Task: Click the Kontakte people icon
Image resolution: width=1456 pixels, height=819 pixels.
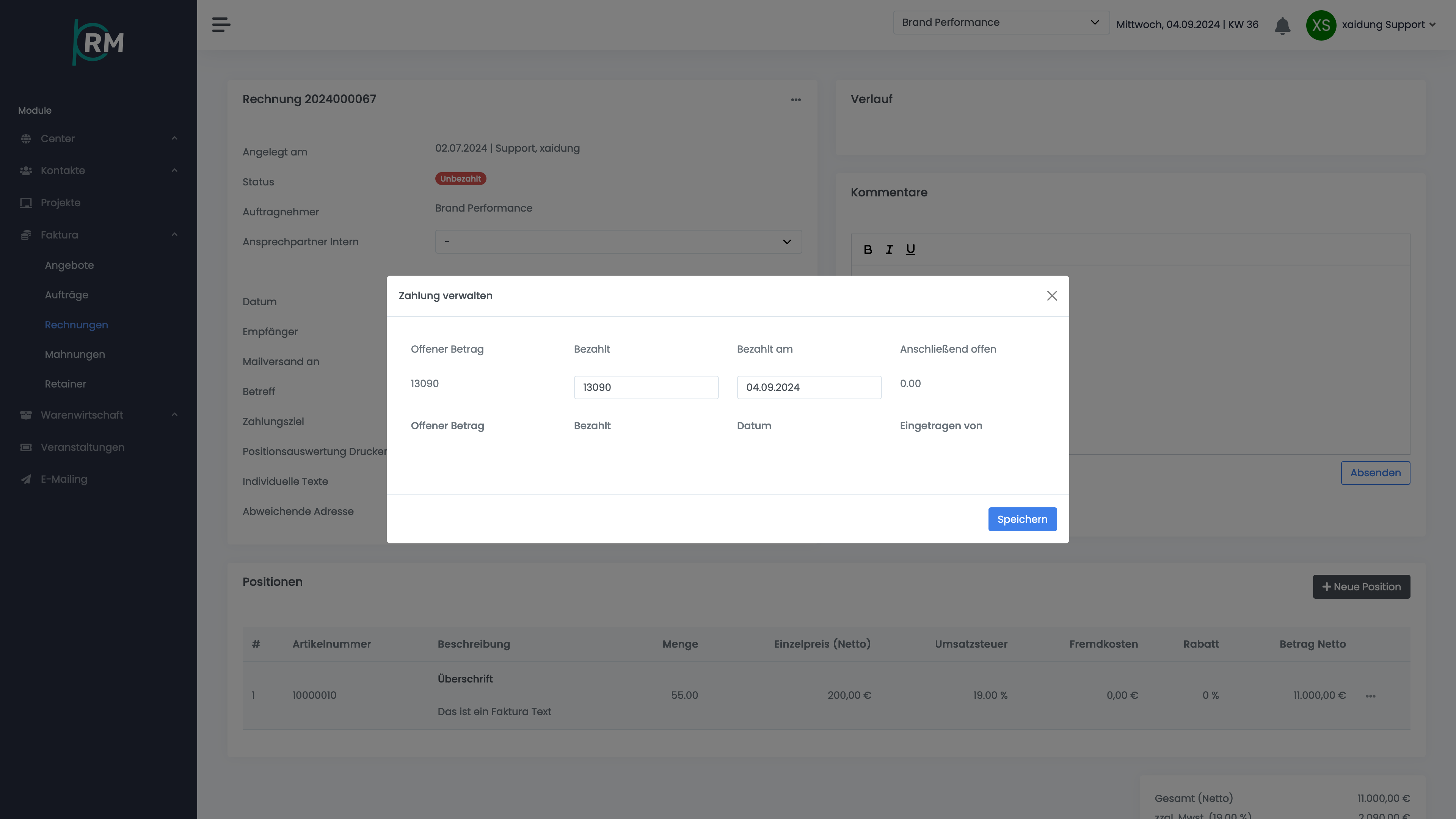Action: [26, 171]
